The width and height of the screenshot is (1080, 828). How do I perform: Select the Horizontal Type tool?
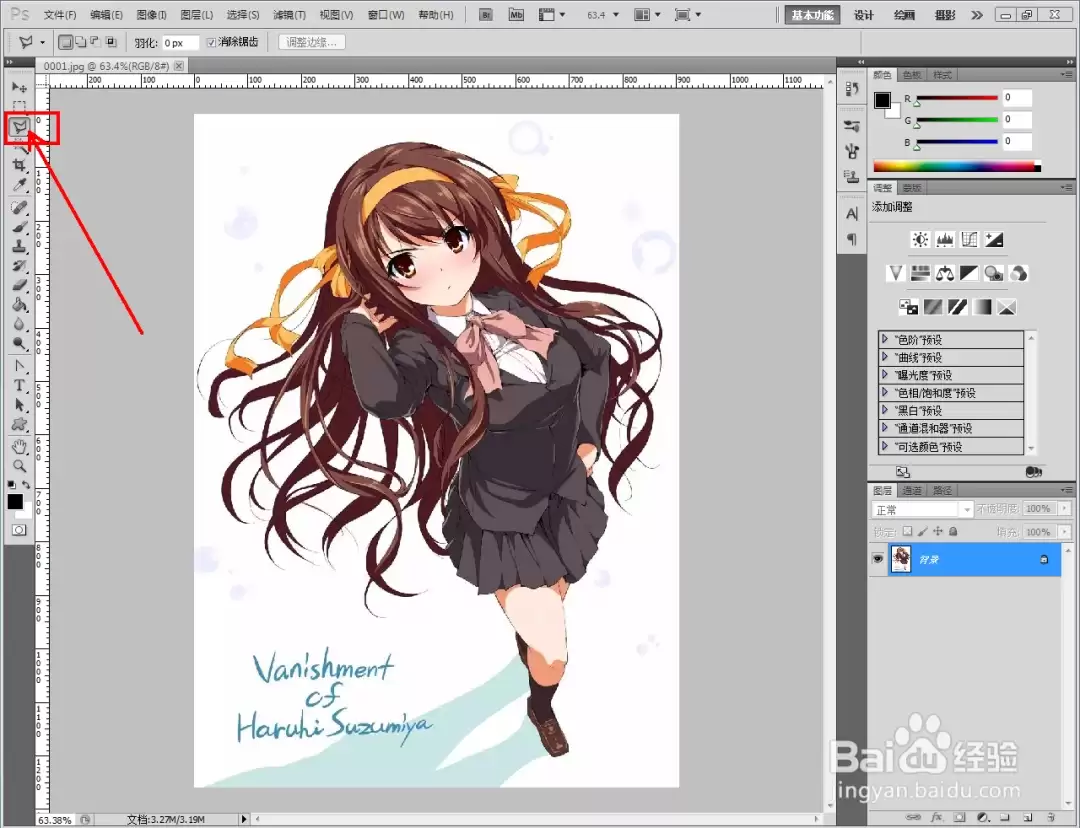tap(19, 385)
